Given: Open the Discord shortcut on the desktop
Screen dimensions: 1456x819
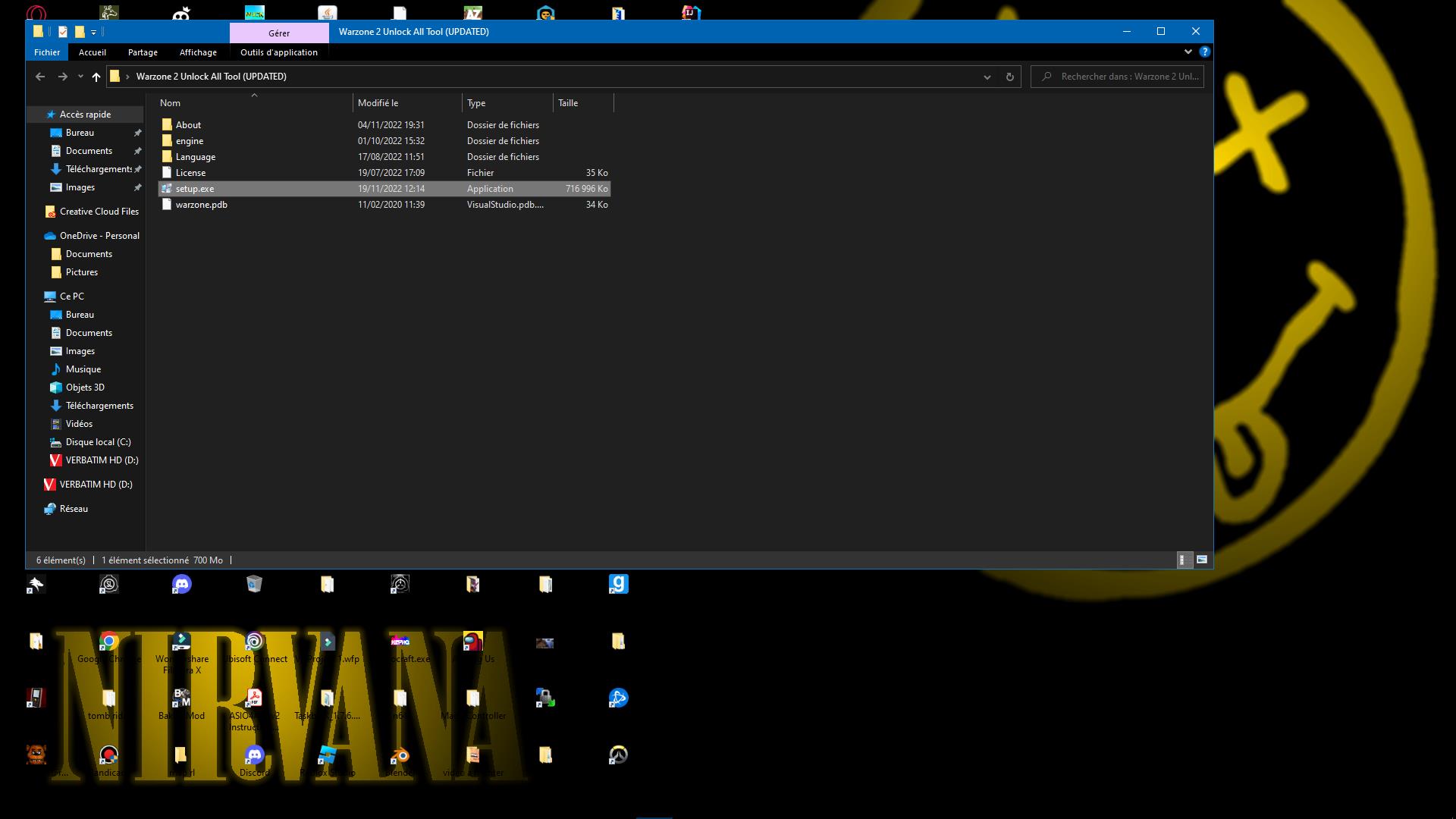Looking at the screenshot, I should [x=181, y=584].
